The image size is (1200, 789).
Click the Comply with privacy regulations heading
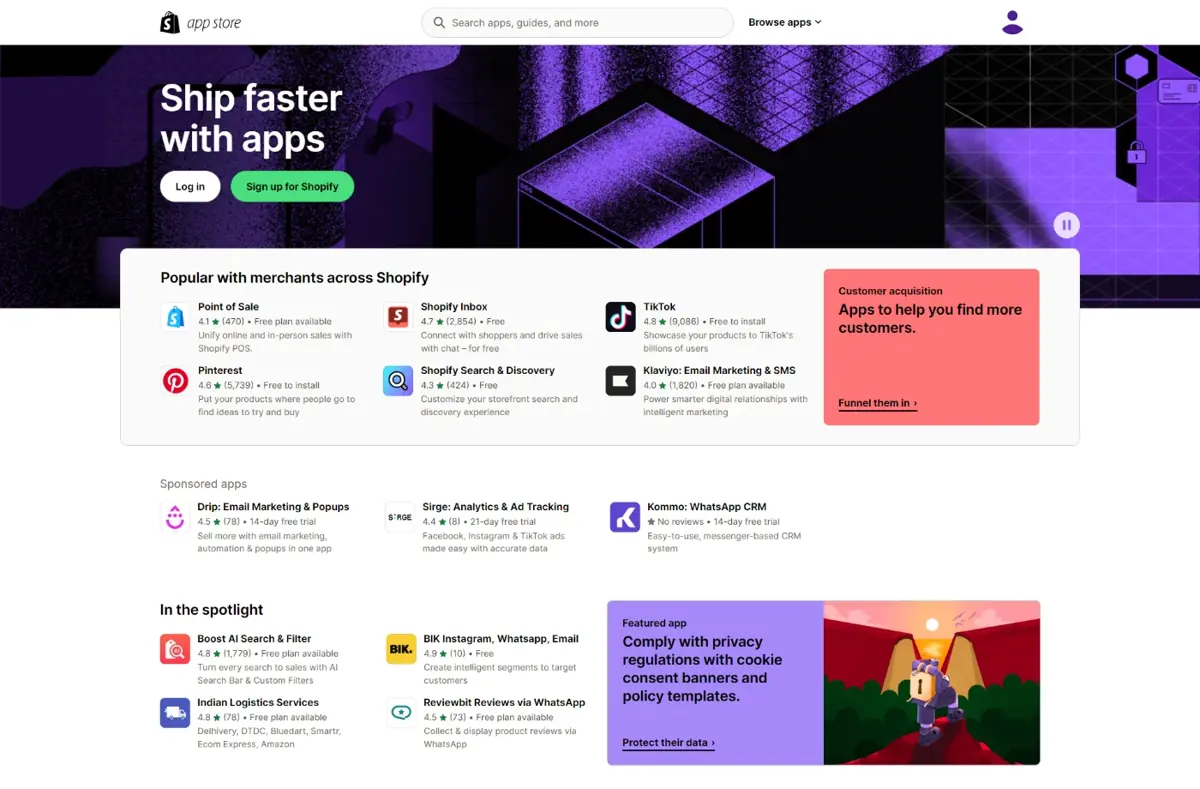[702, 669]
